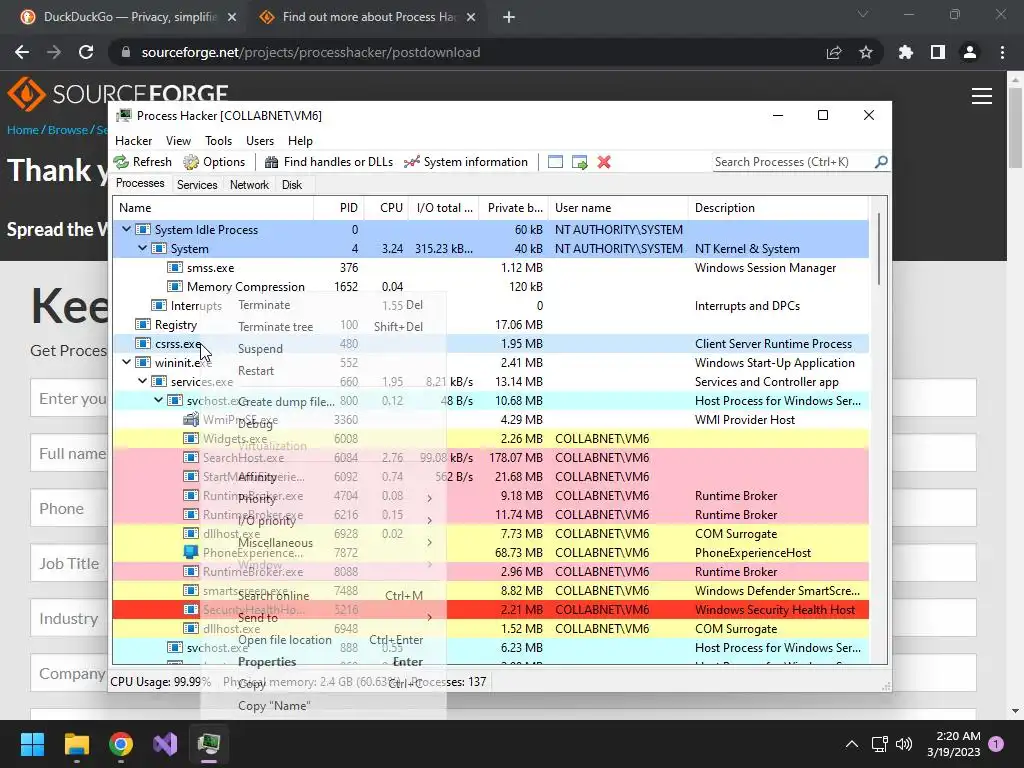Switch to the Disk tab
The width and height of the screenshot is (1024, 768).
coord(292,185)
